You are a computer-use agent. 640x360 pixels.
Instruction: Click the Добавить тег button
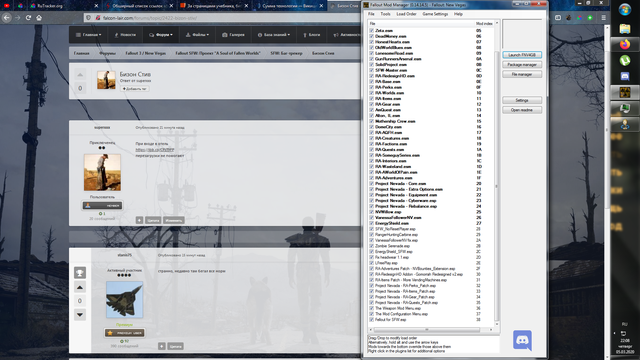click(x=134, y=89)
